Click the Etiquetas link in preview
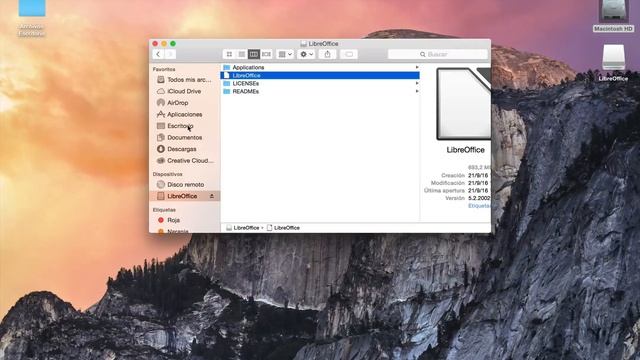640x360 pixels. click(479, 206)
